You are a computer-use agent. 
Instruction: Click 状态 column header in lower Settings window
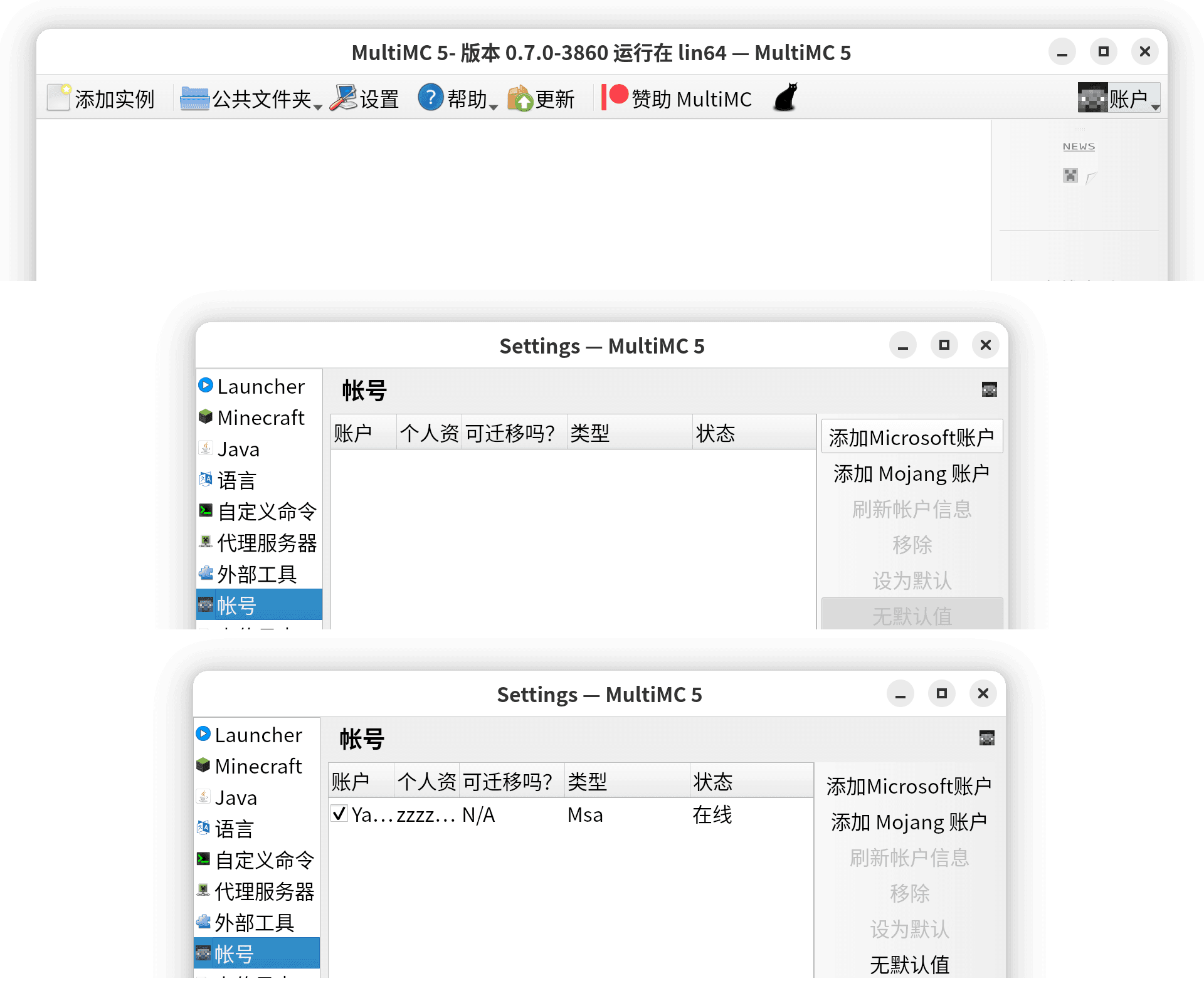(751, 781)
